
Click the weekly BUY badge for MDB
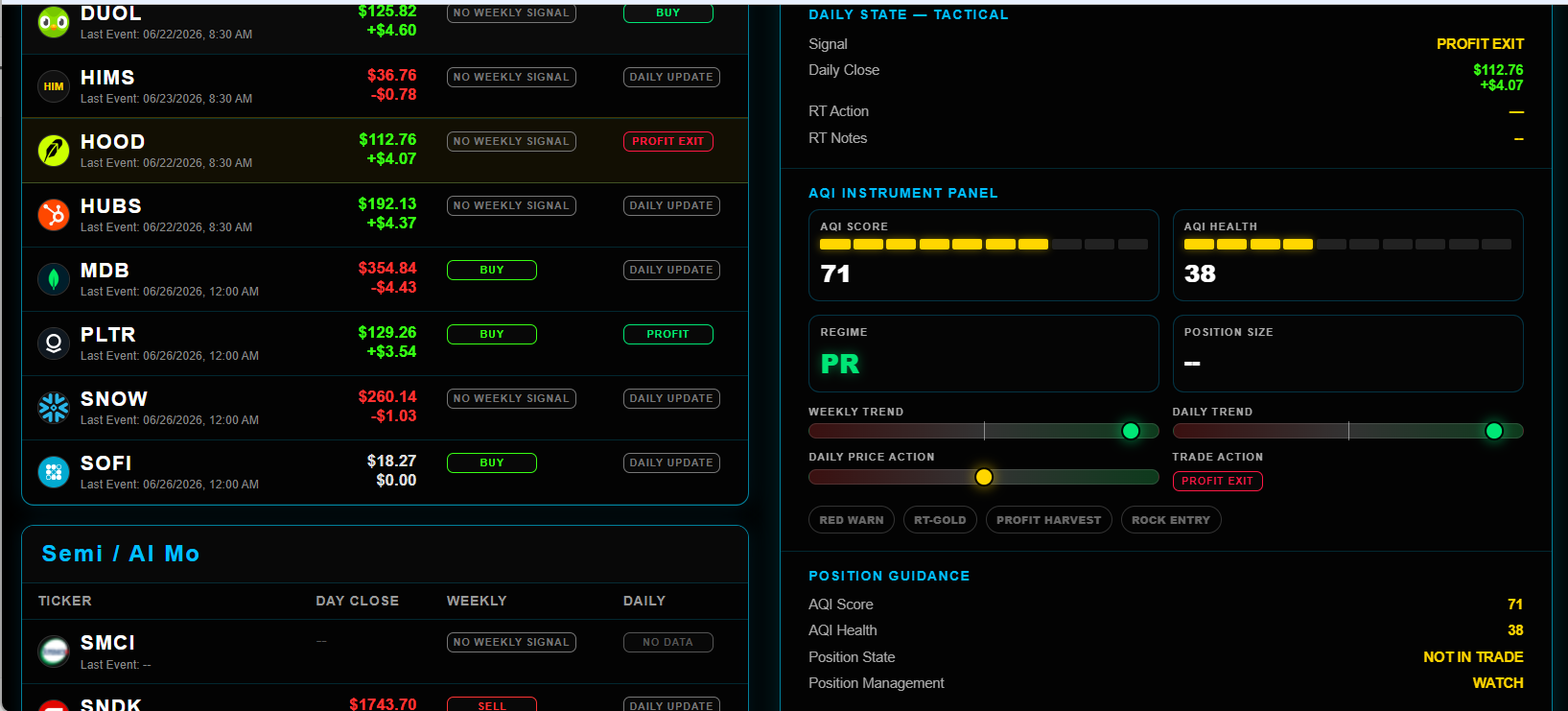pyautogui.click(x=492, y=270)
